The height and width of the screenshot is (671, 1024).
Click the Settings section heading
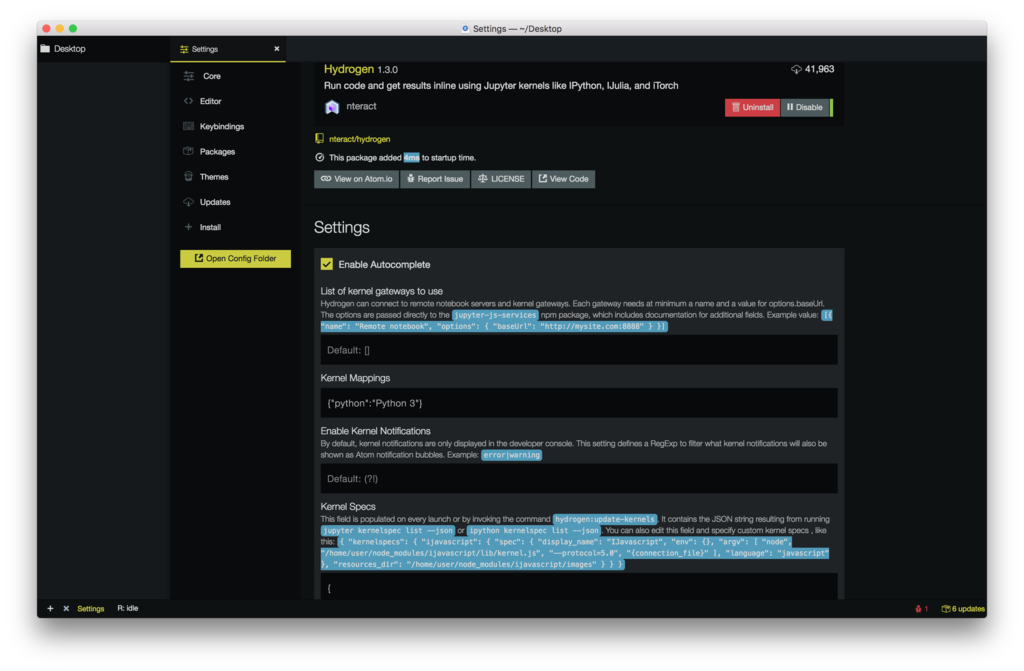342,227
